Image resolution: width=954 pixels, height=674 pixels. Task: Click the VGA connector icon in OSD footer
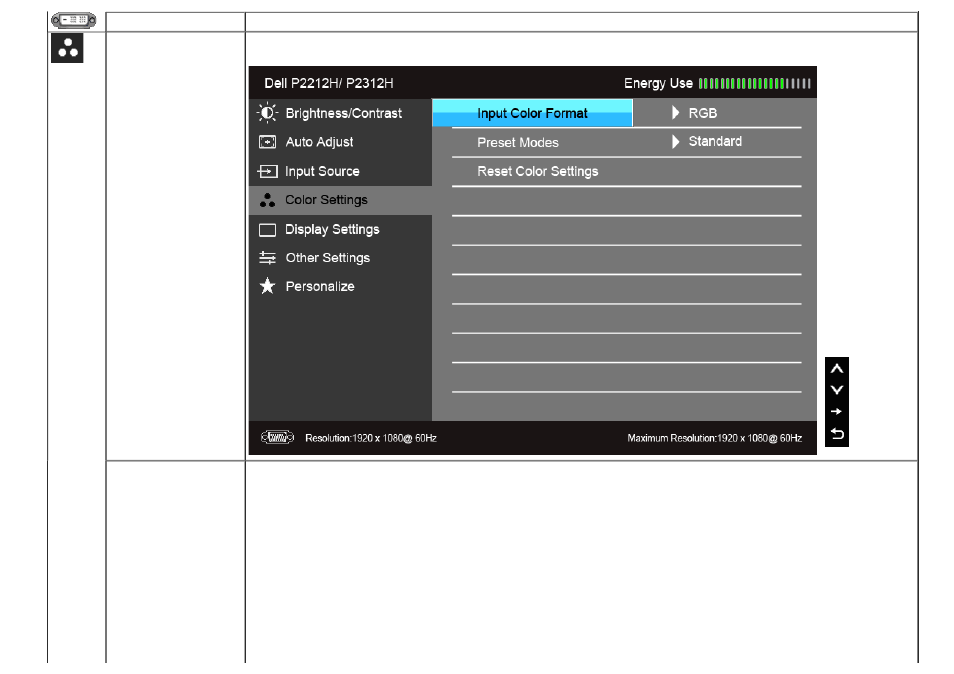(277, 437)
